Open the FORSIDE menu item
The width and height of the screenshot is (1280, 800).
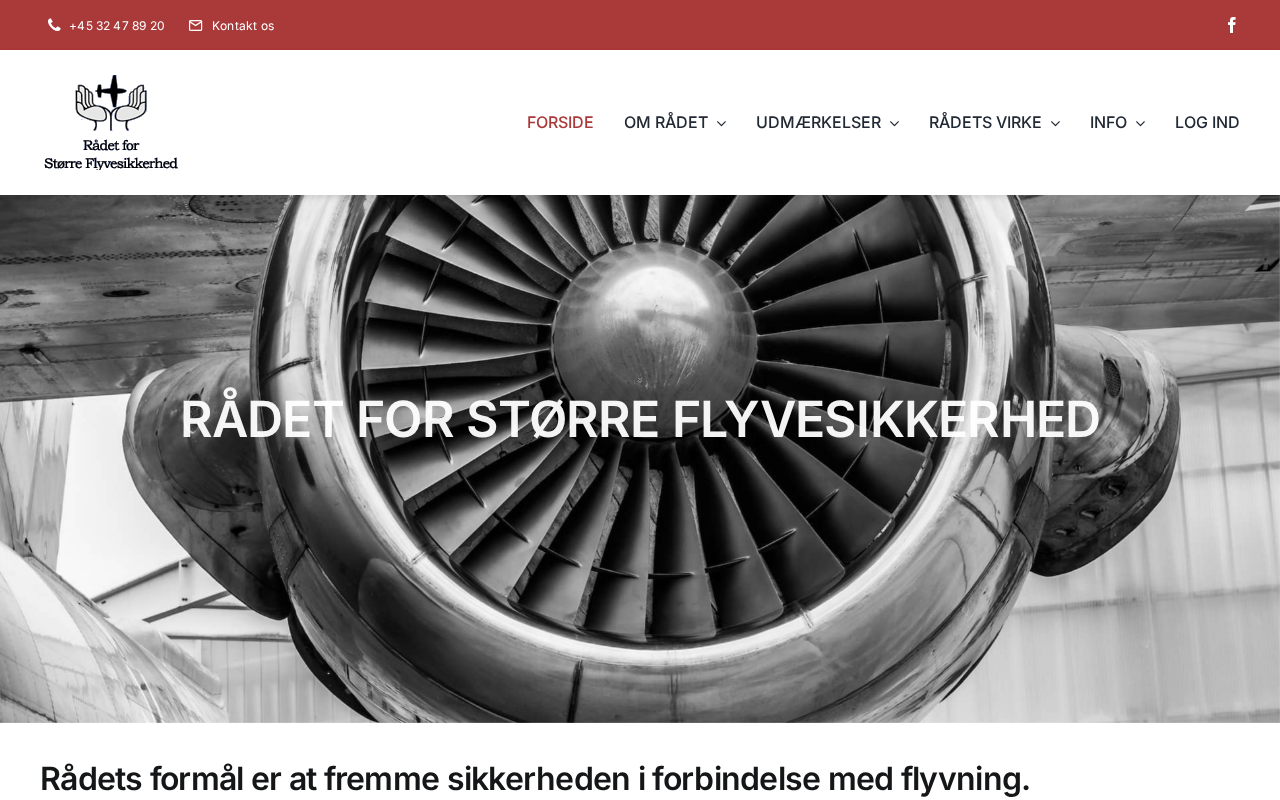click(x=560, y=122)
